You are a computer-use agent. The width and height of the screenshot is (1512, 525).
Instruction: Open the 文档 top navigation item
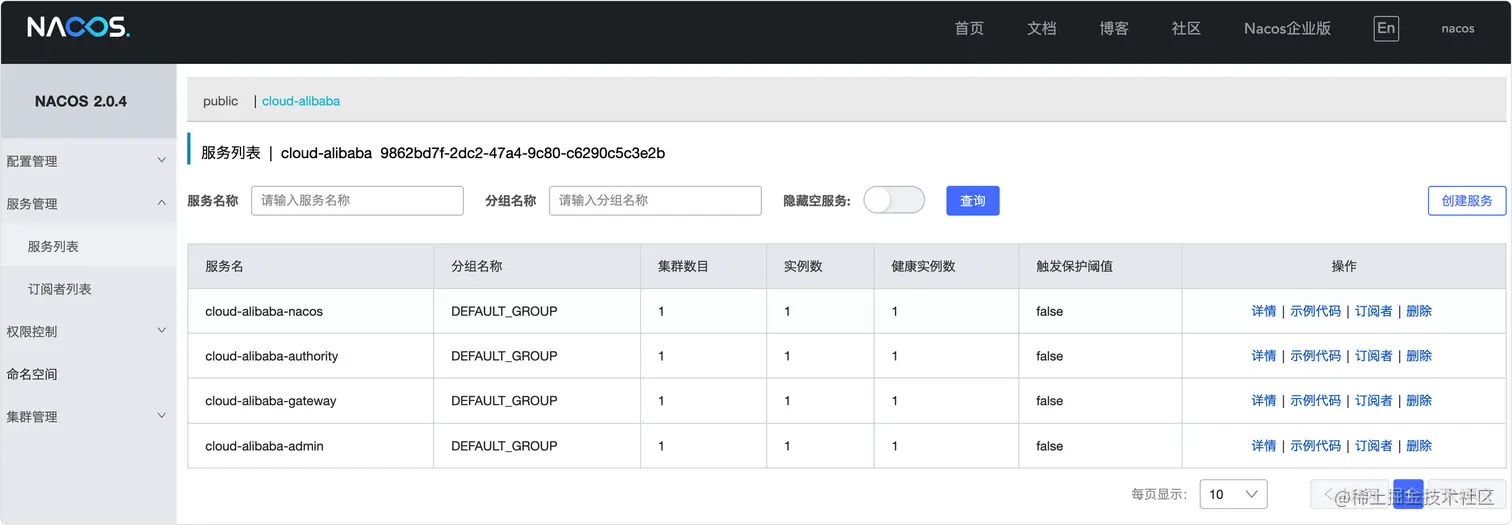[1041, 29]
